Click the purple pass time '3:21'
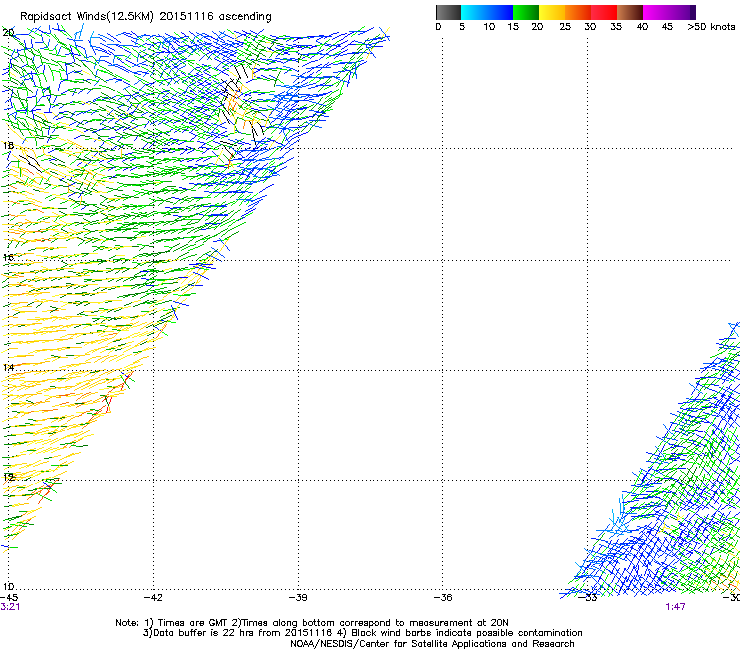 [x=10, y=607]
